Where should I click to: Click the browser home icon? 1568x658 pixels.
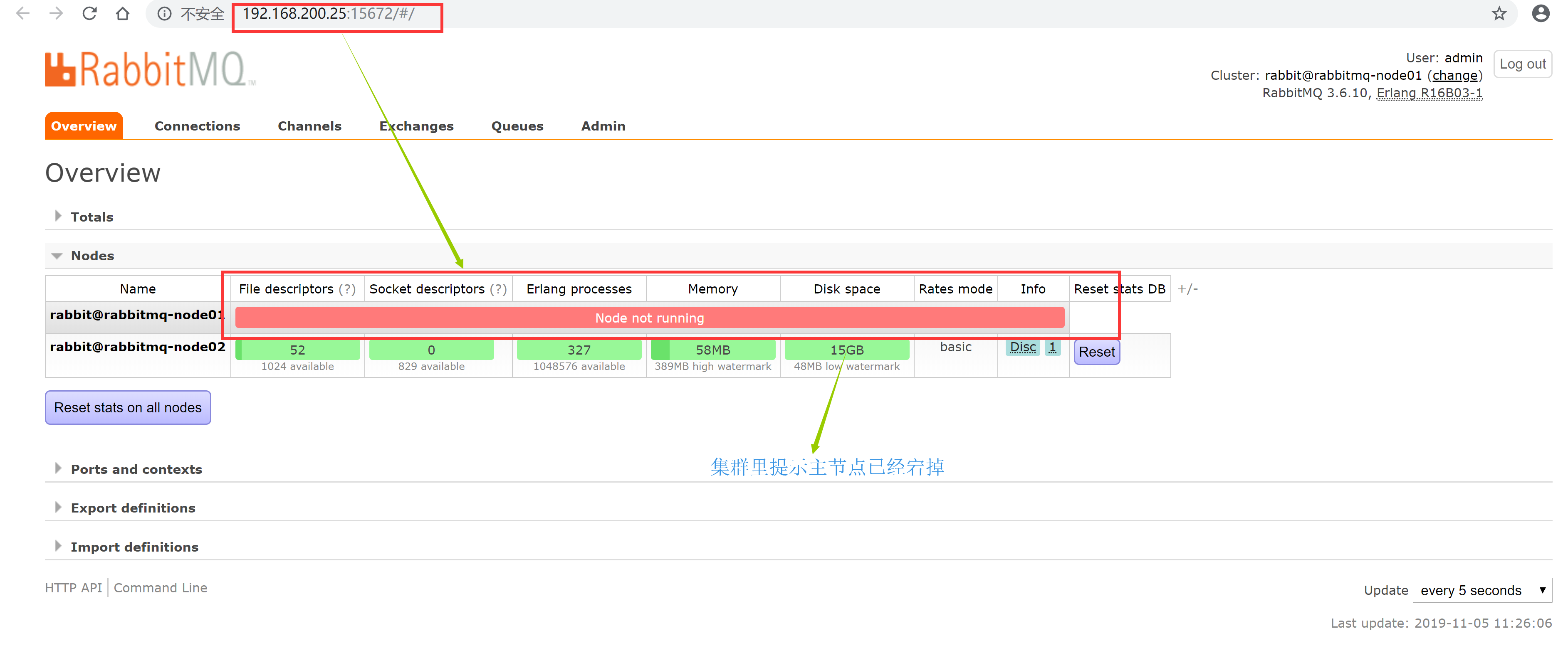coord(123,13)
